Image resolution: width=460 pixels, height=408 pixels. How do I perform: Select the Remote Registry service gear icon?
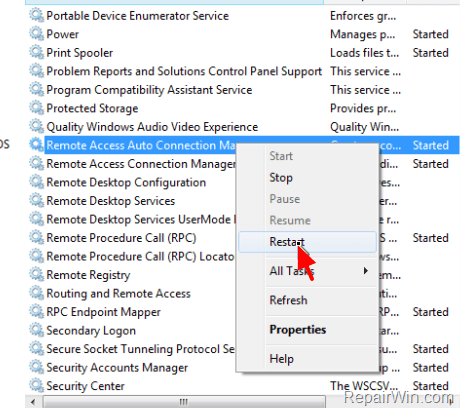[x=36, y=275]
